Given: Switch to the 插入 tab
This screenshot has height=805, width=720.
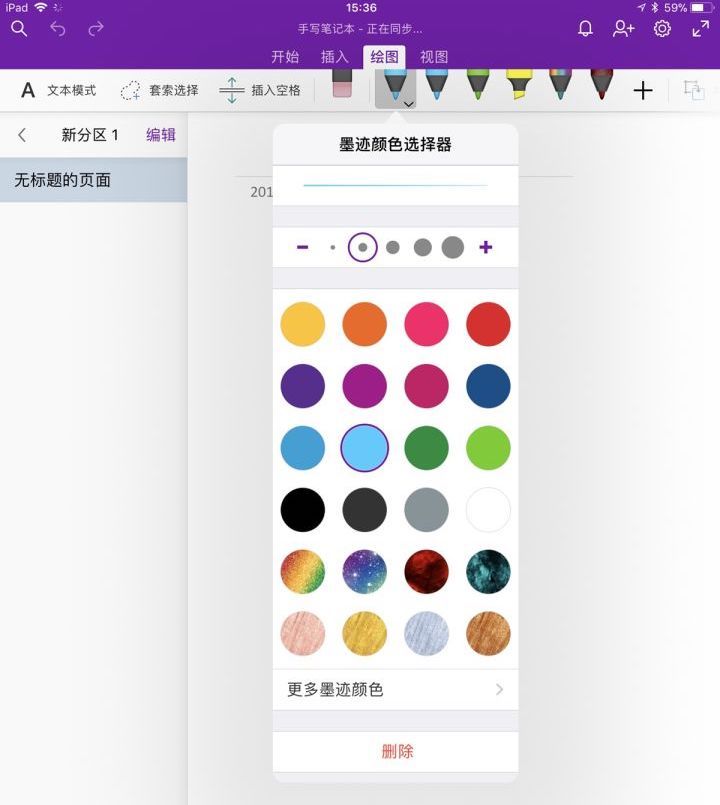Looking at the screenshot, I should coord(335,56).
